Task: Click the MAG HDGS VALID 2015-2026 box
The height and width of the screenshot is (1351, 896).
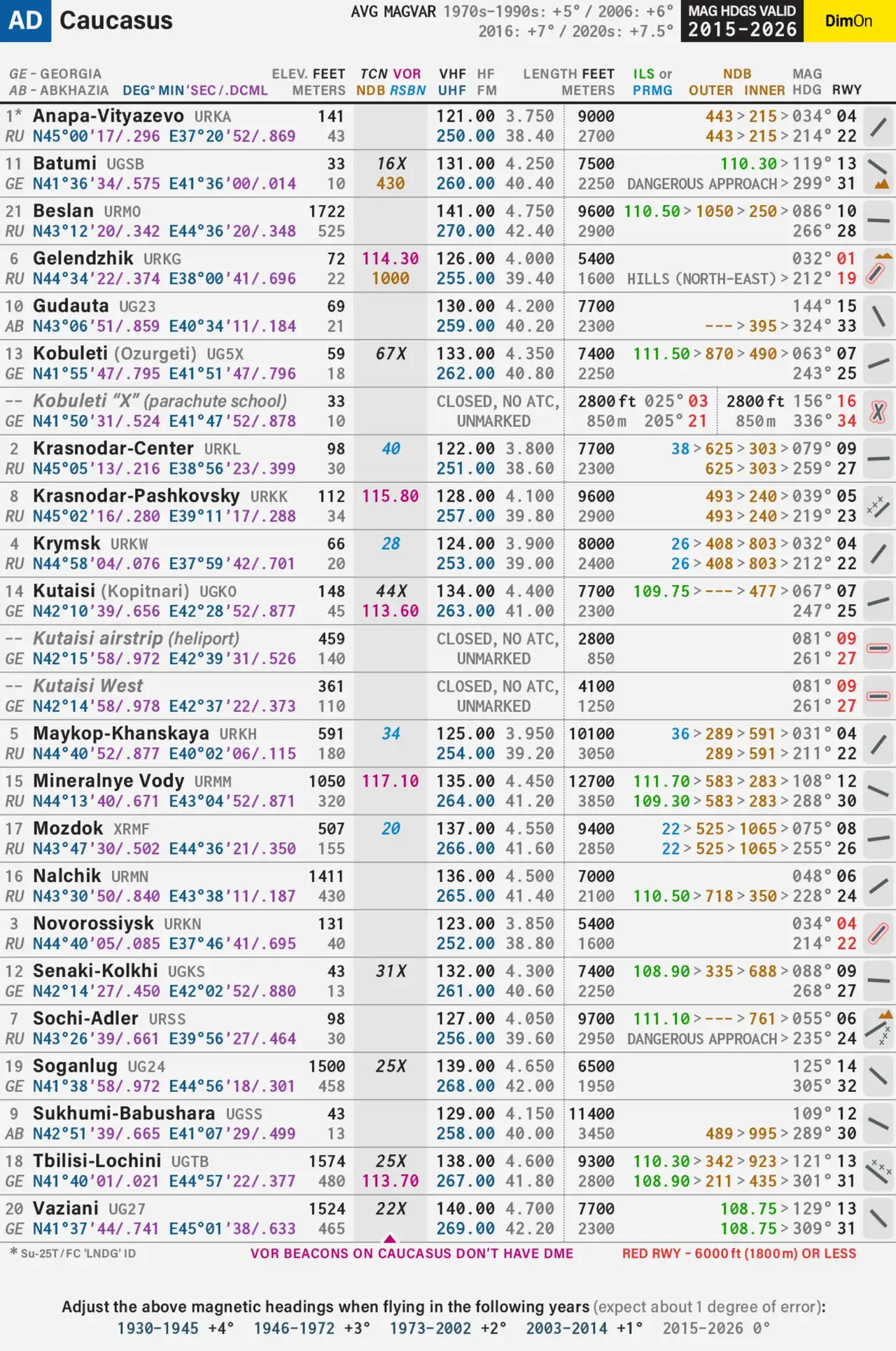Action: (742, 21)
